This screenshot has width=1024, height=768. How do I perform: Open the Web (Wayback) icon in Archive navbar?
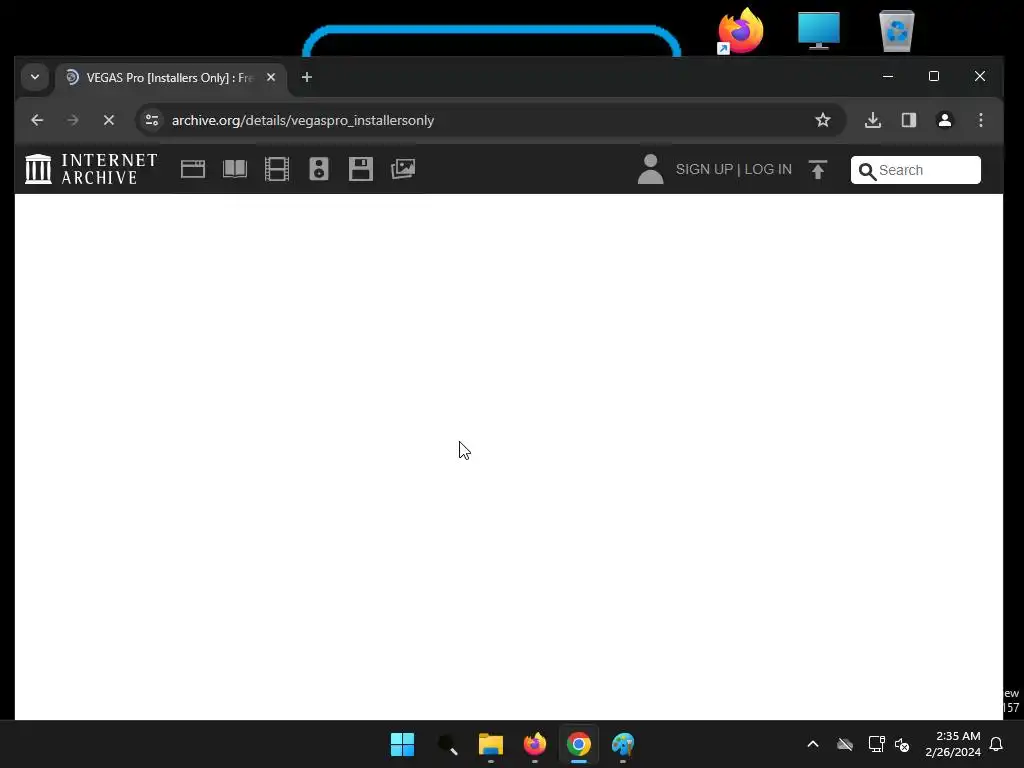pos(193,169)
